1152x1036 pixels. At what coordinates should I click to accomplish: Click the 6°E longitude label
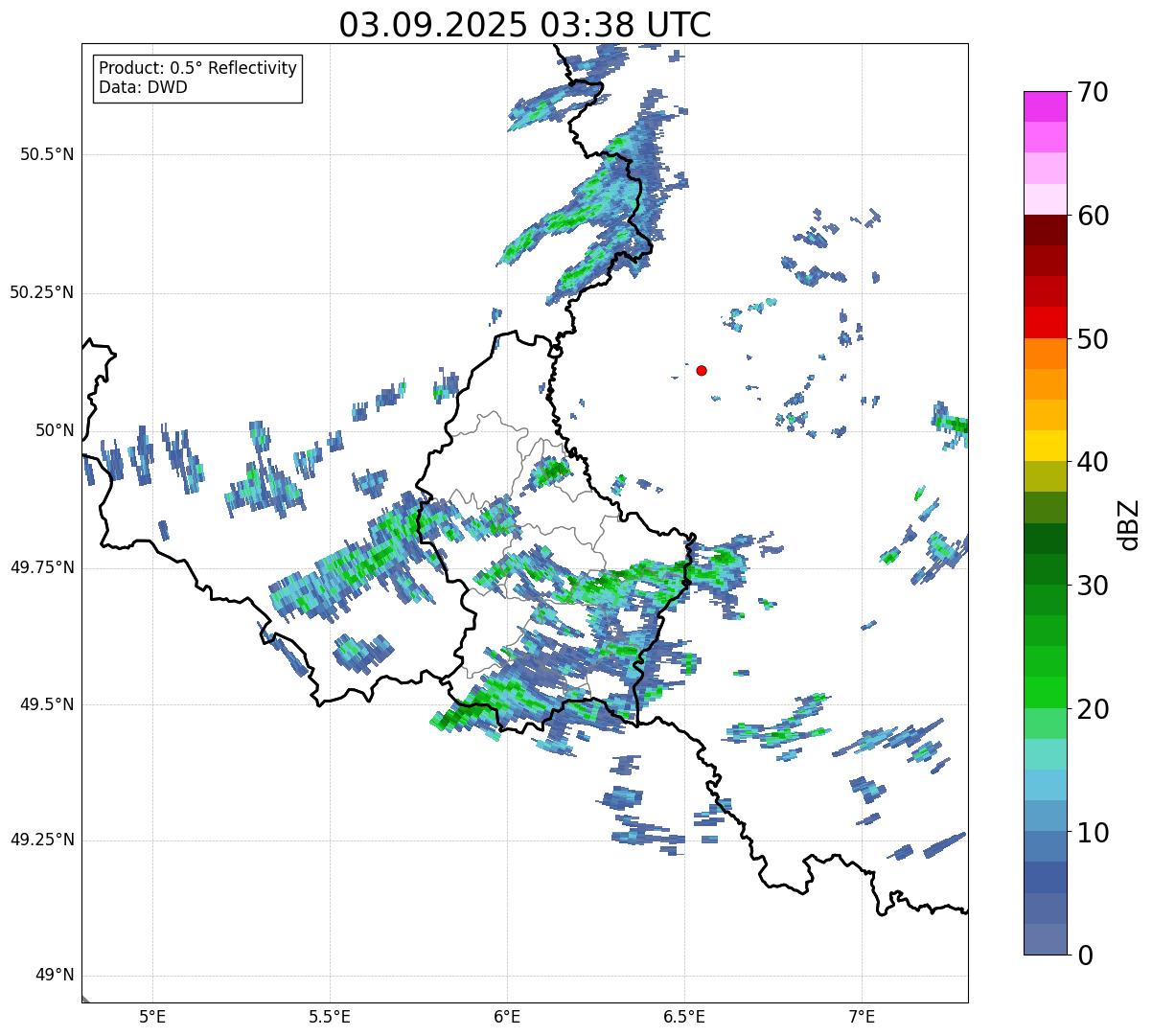tap(507, 1016)
